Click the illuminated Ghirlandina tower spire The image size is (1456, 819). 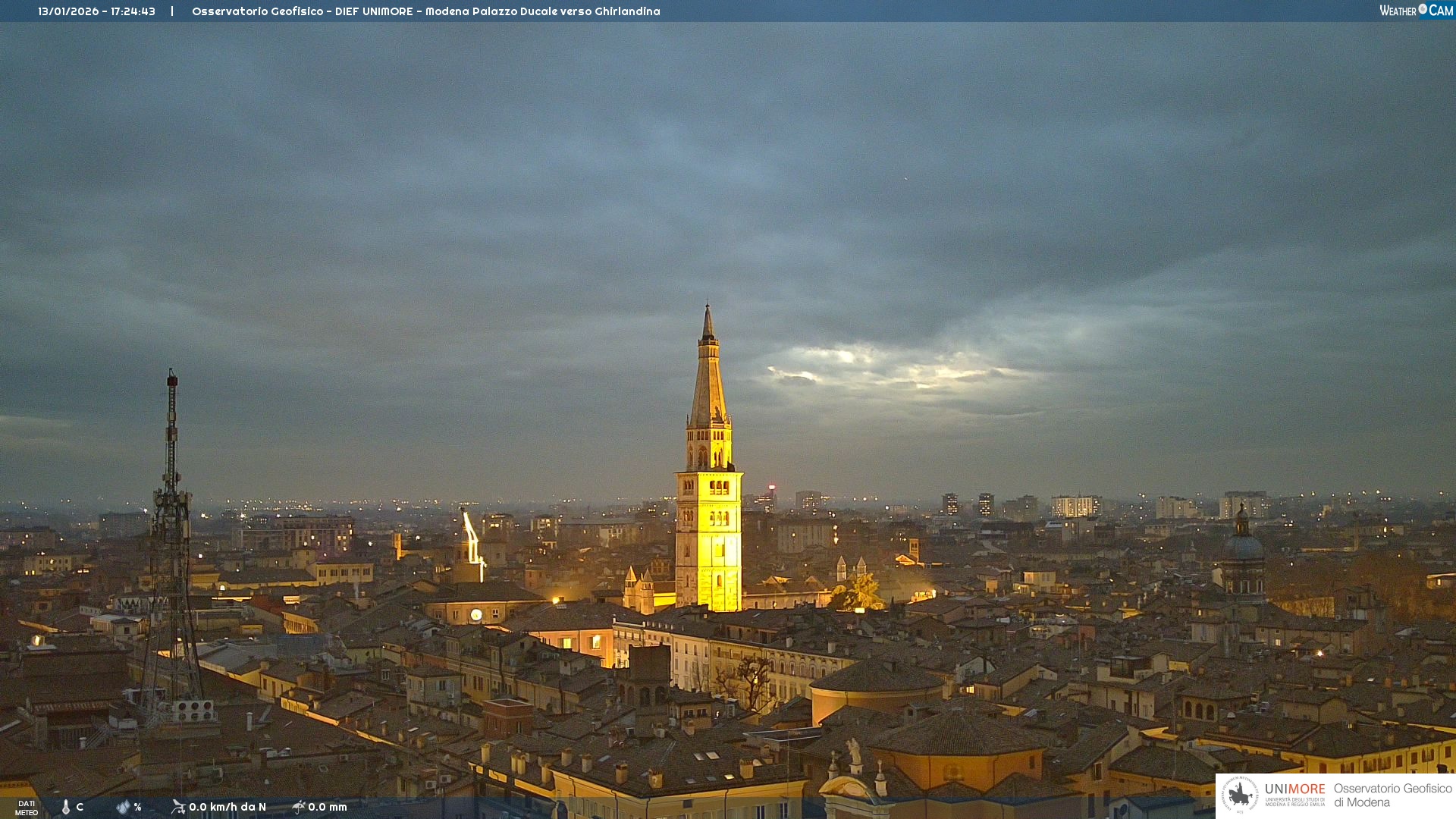[x=708, y=379]
